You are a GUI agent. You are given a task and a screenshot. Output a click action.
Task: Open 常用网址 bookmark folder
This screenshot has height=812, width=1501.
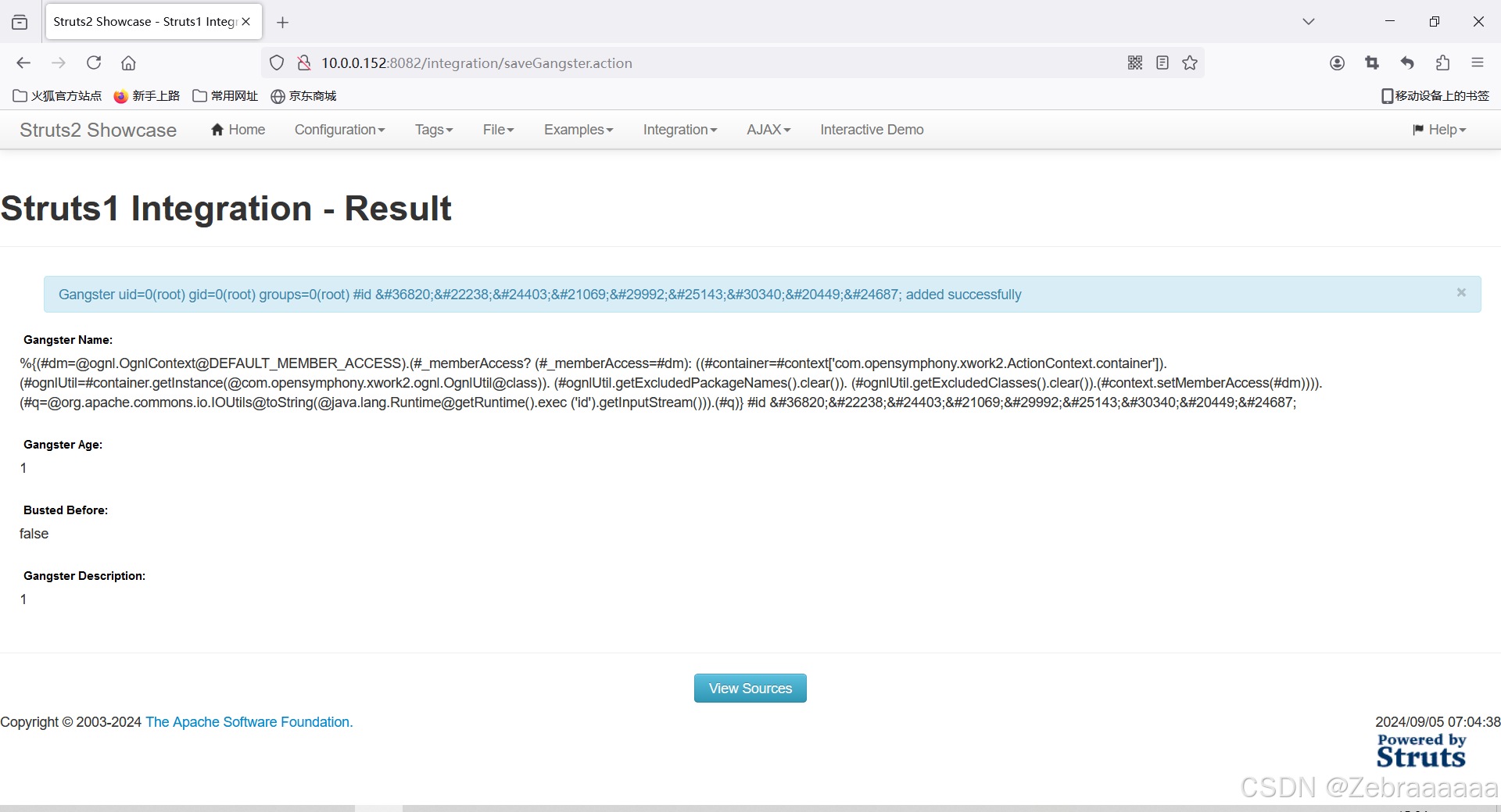[225, 96]
